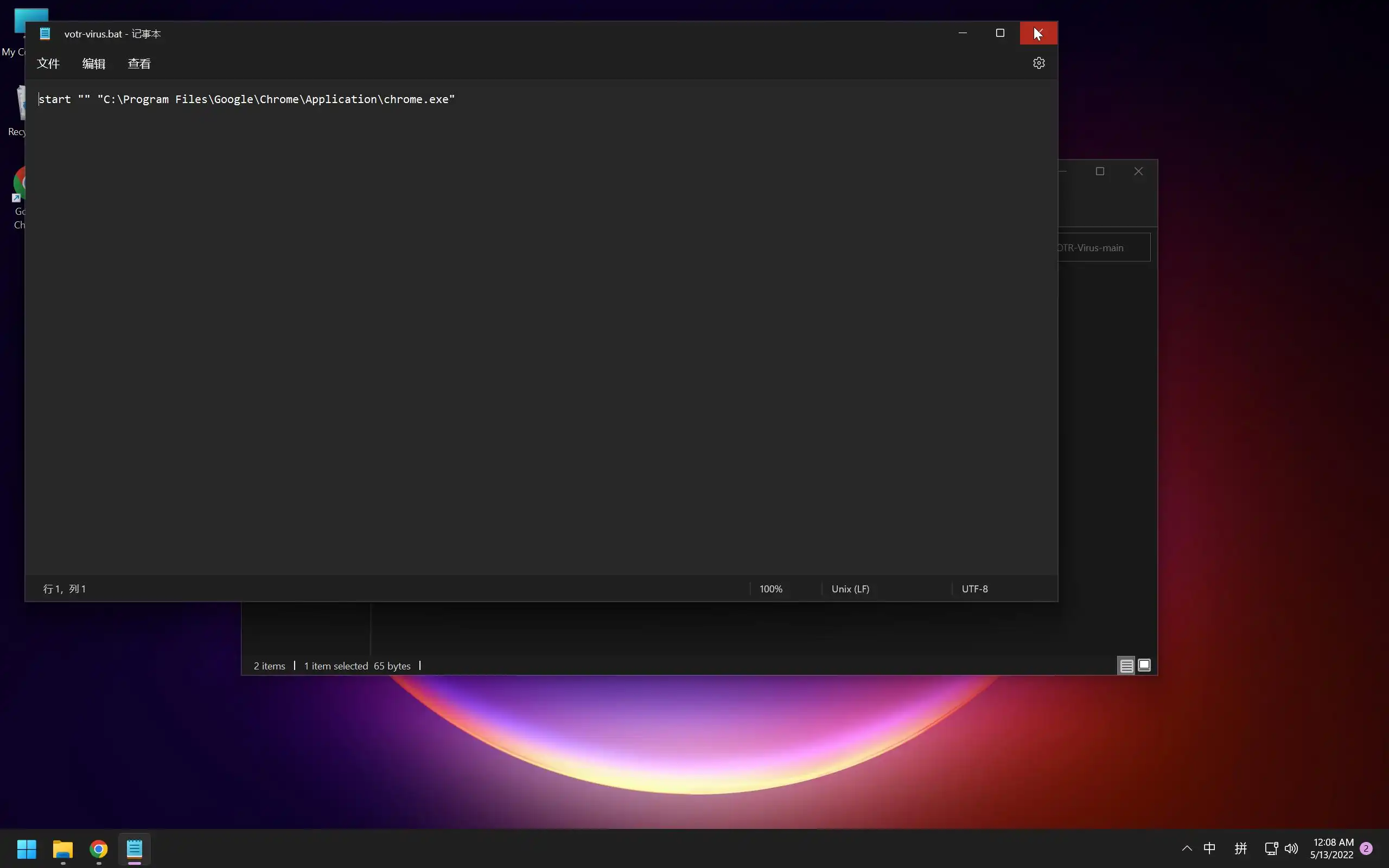Open the 编辑 menu
Screen dimensions: 1389x868
click(93, 63)
